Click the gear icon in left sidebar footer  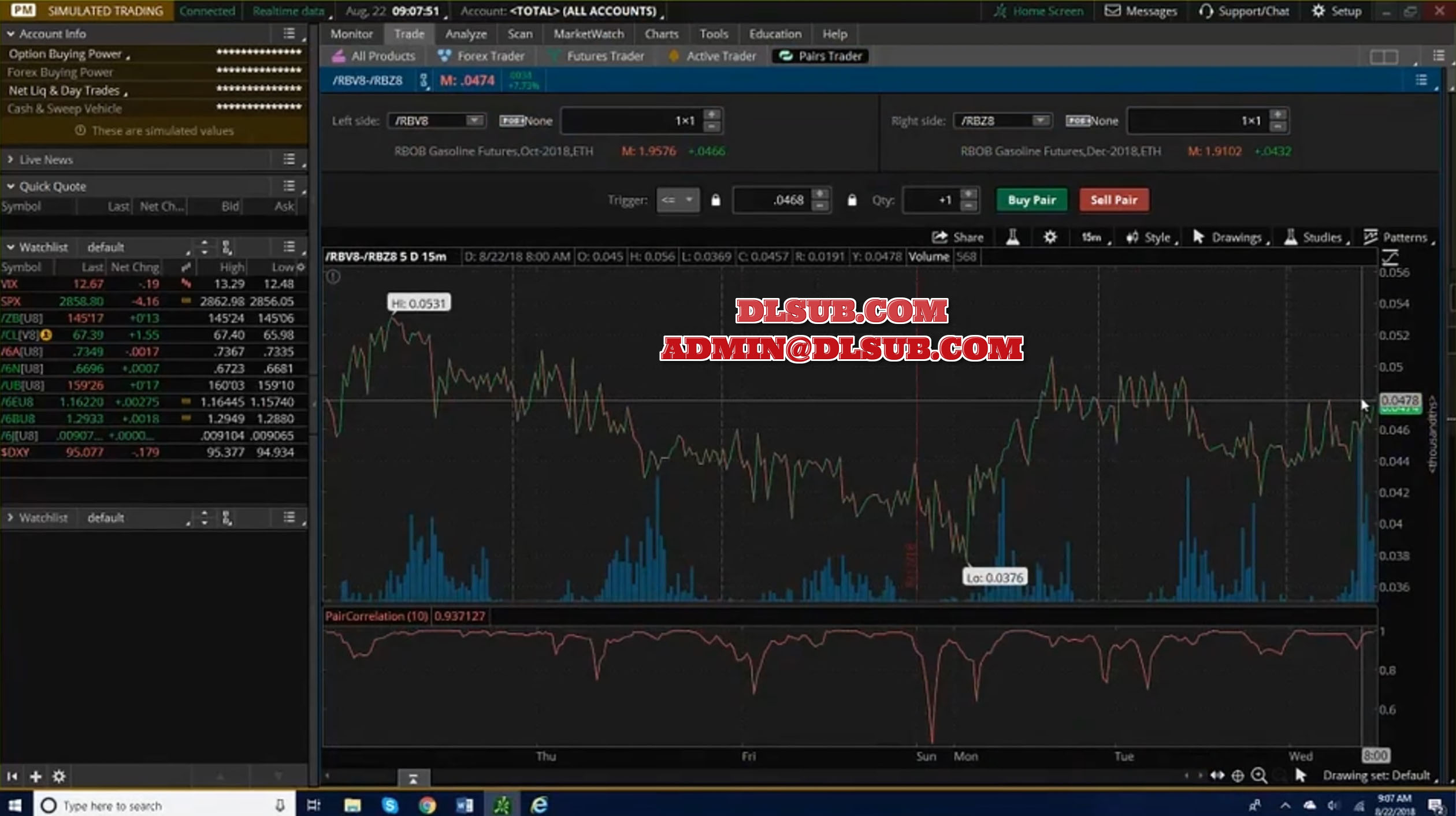59,776
